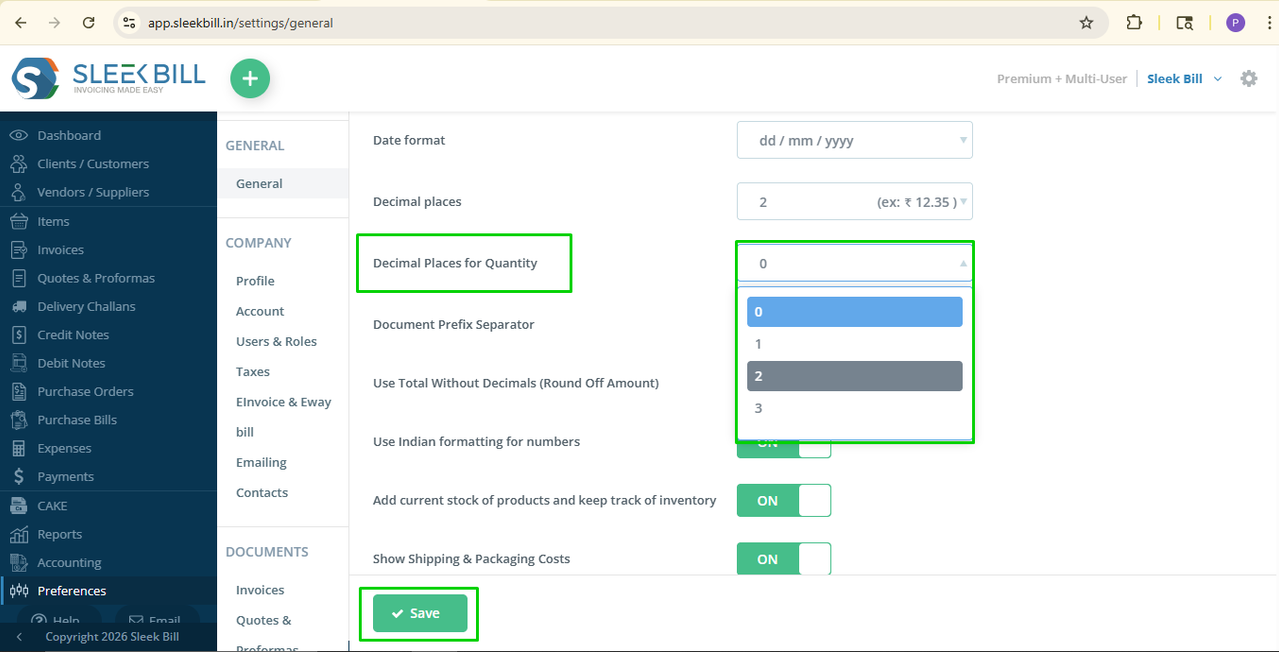Click the Reports chart icon
This screenshot has height=652, width=1279.
[18, 534]
